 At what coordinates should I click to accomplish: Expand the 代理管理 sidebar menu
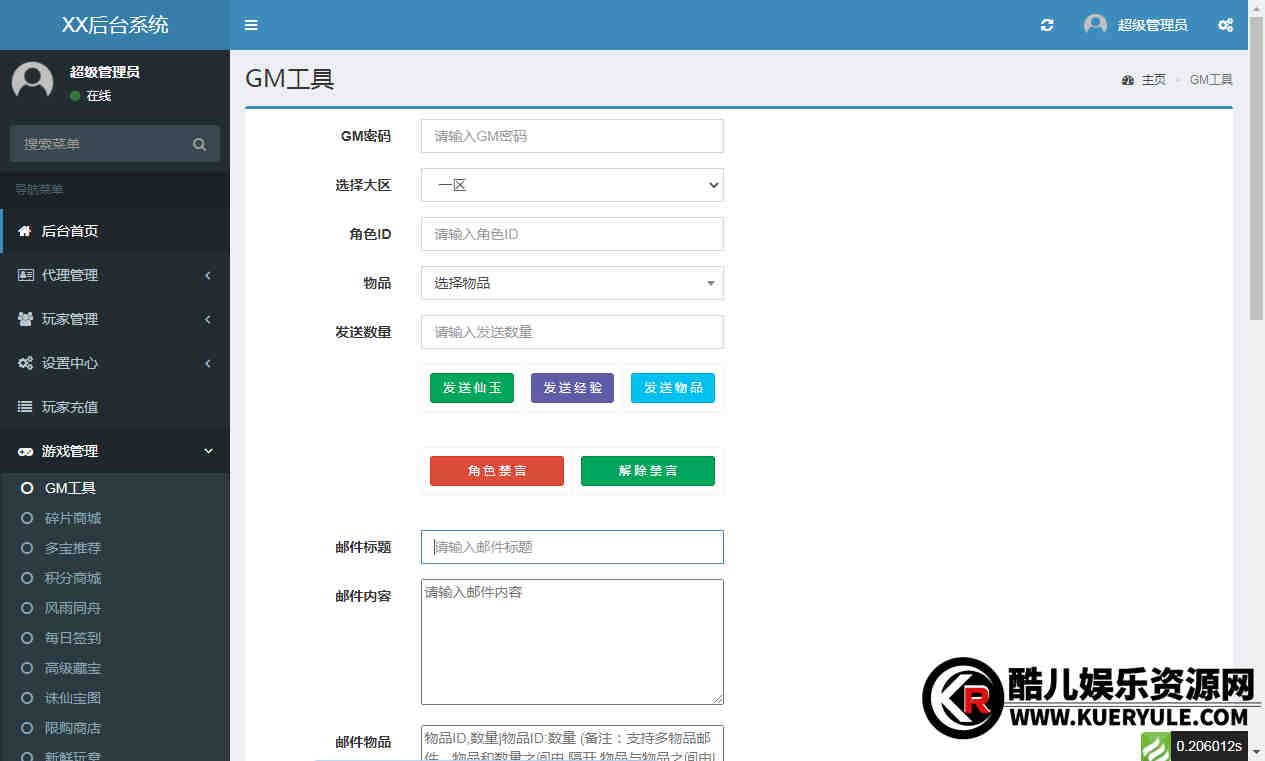coord(115,275)
